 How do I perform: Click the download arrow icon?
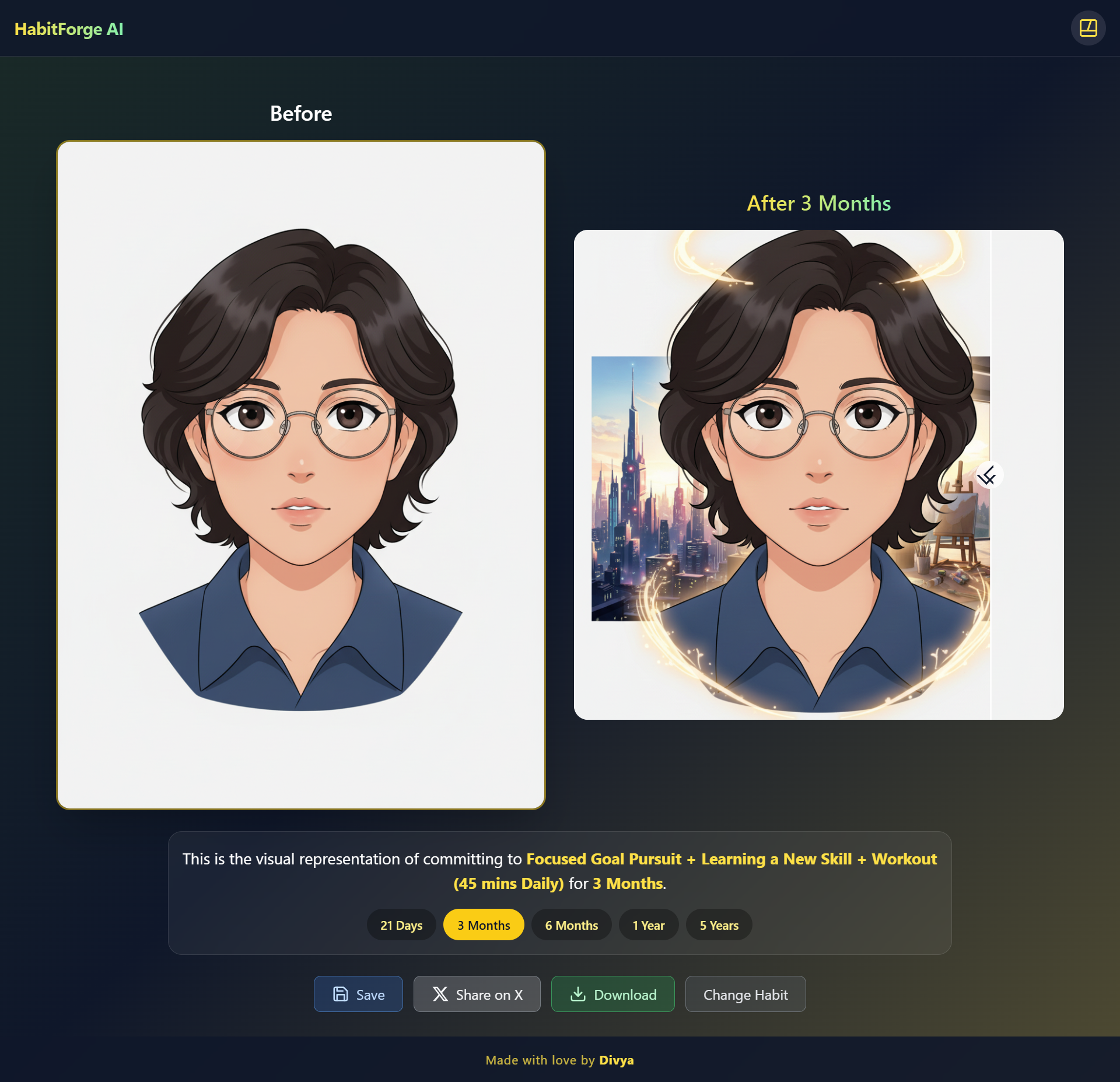coord(577,994)
